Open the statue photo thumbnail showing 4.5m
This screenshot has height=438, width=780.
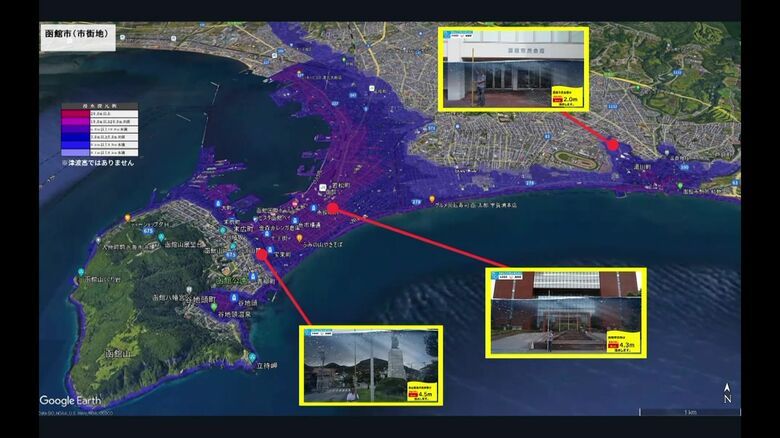[x=371, y=365]
